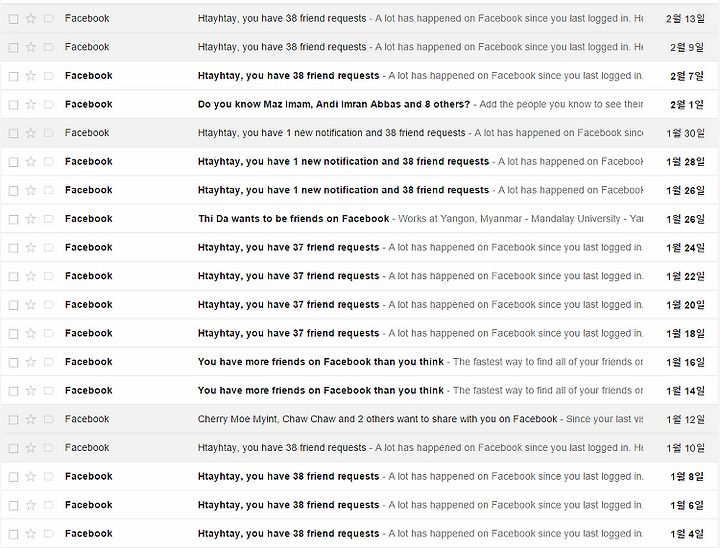Tick the checkbox for the 1월 24일 email
This screenshot has height=548, width=720.
coord(14,248)
